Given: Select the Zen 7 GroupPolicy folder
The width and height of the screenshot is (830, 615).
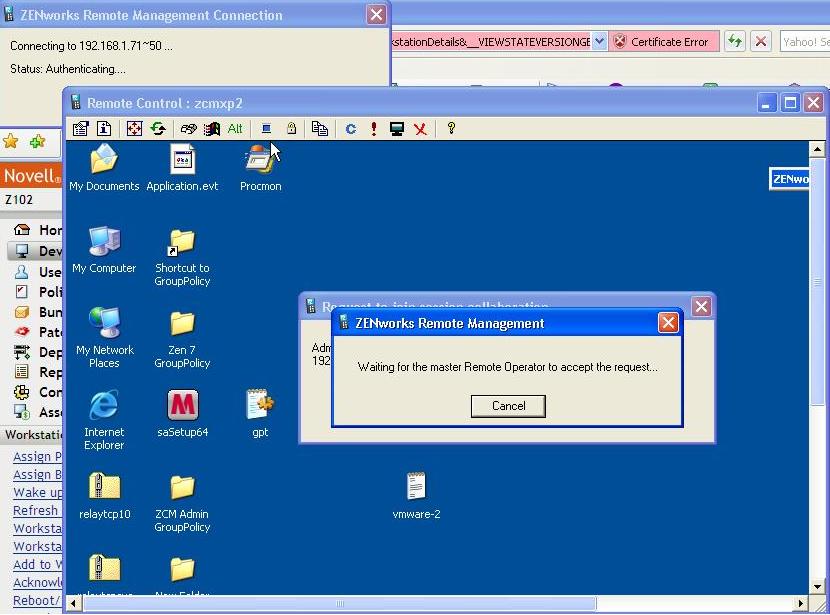Looking at the screenshot, I should coord(182,339).
